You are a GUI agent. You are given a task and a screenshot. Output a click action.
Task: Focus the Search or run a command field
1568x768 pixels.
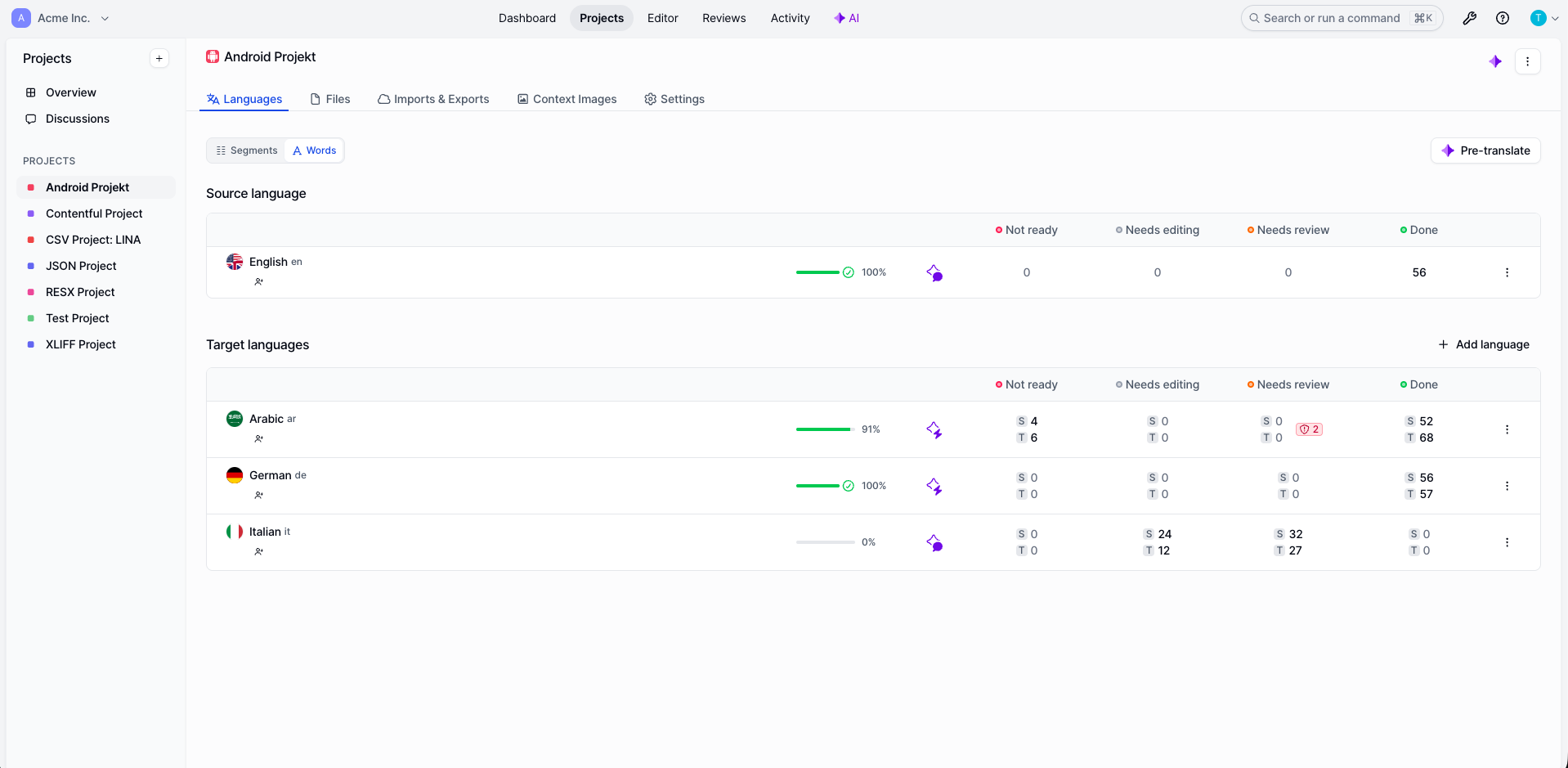click(x=1342, y=18)
